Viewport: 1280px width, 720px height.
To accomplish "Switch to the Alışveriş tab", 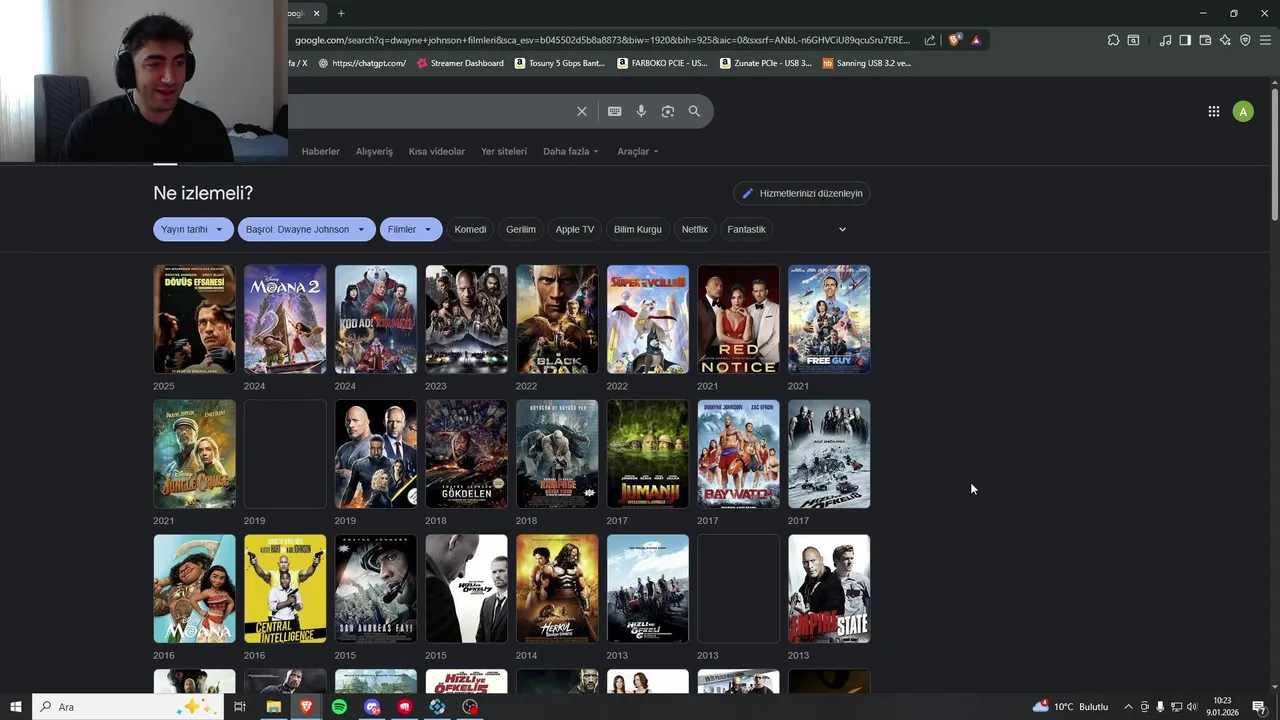I will (374, 151).
